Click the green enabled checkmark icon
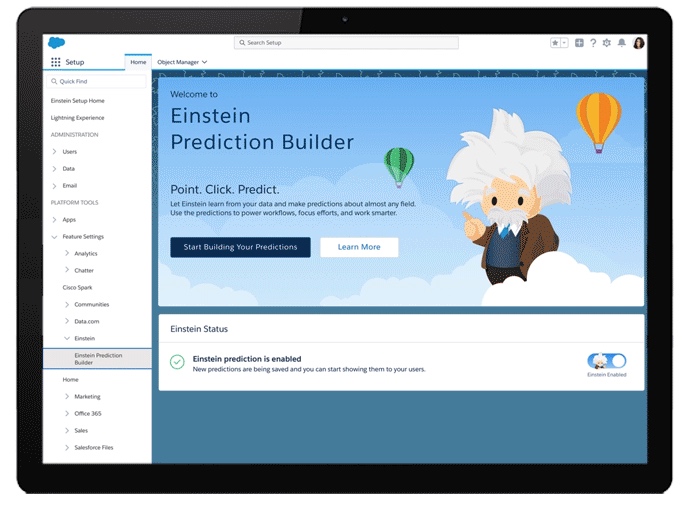 [177, 362]
